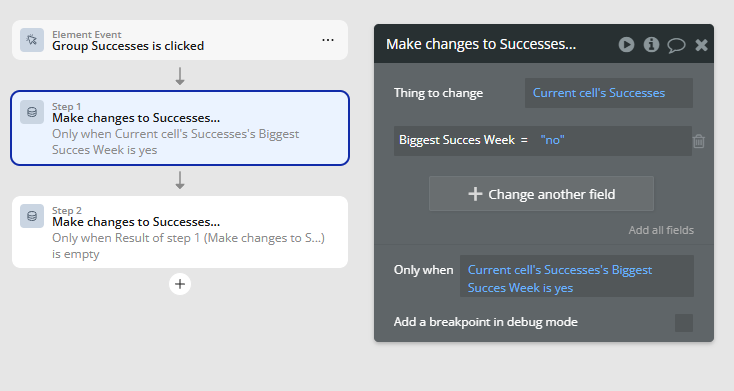Click the Add all fields link
The height and width of the screenshot is (391, 734).
click(661, 230)
